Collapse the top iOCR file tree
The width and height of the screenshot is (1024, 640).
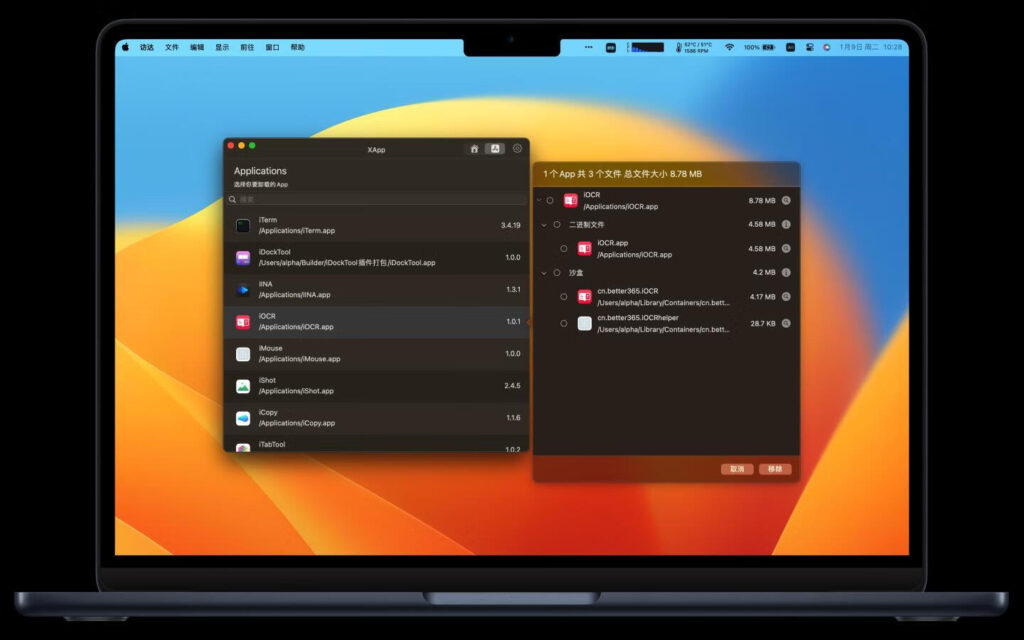coord(538,199)
